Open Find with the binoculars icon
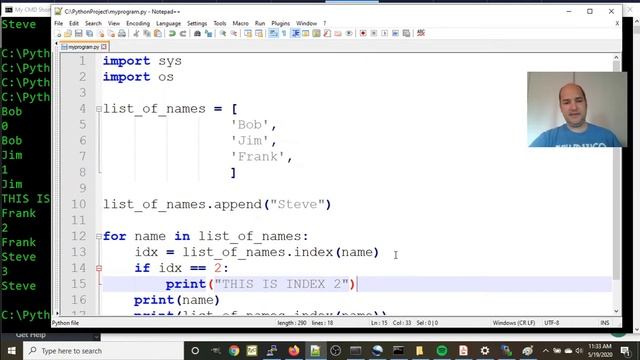 point(198,33)
